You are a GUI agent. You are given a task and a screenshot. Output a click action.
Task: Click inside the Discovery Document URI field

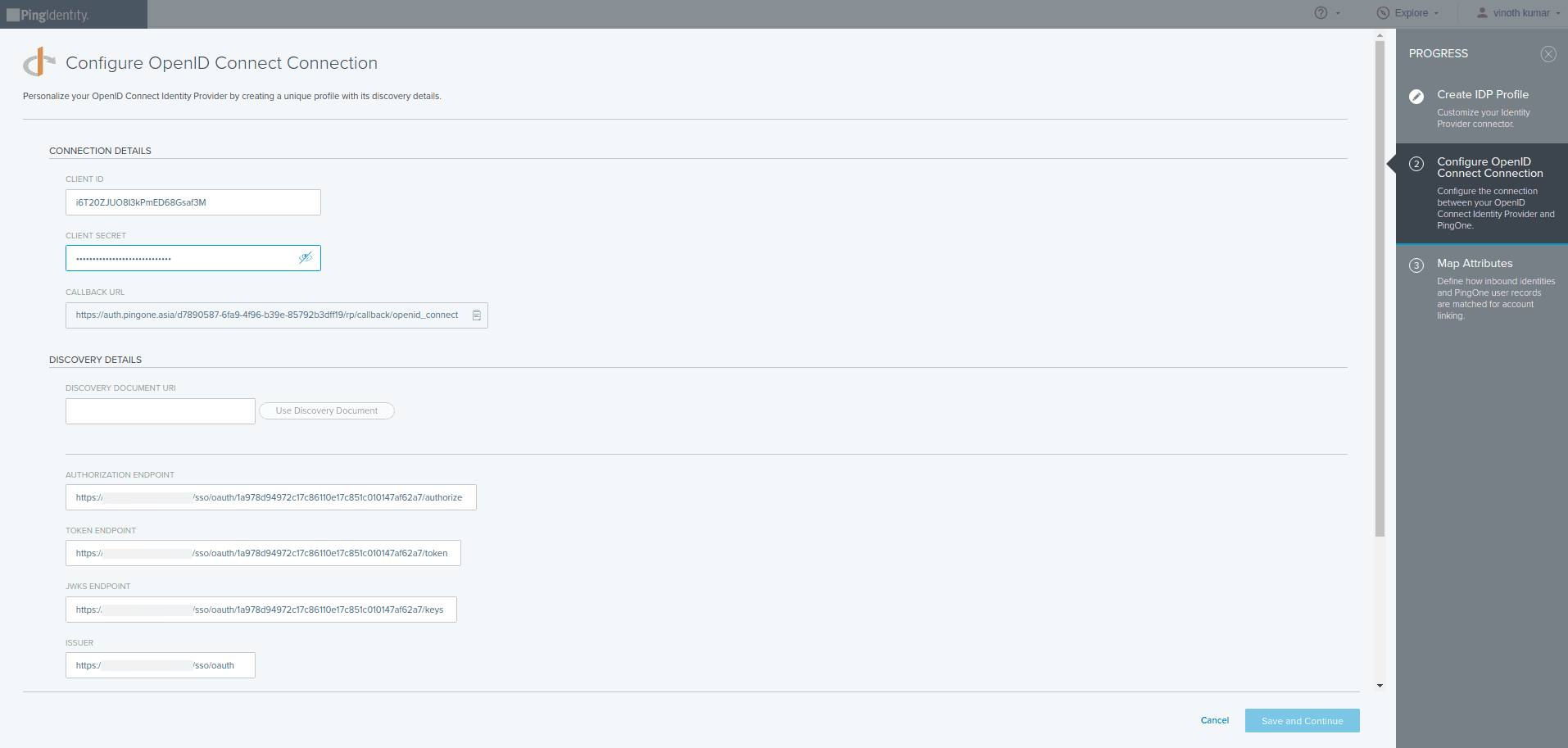[x=160, y=410]
